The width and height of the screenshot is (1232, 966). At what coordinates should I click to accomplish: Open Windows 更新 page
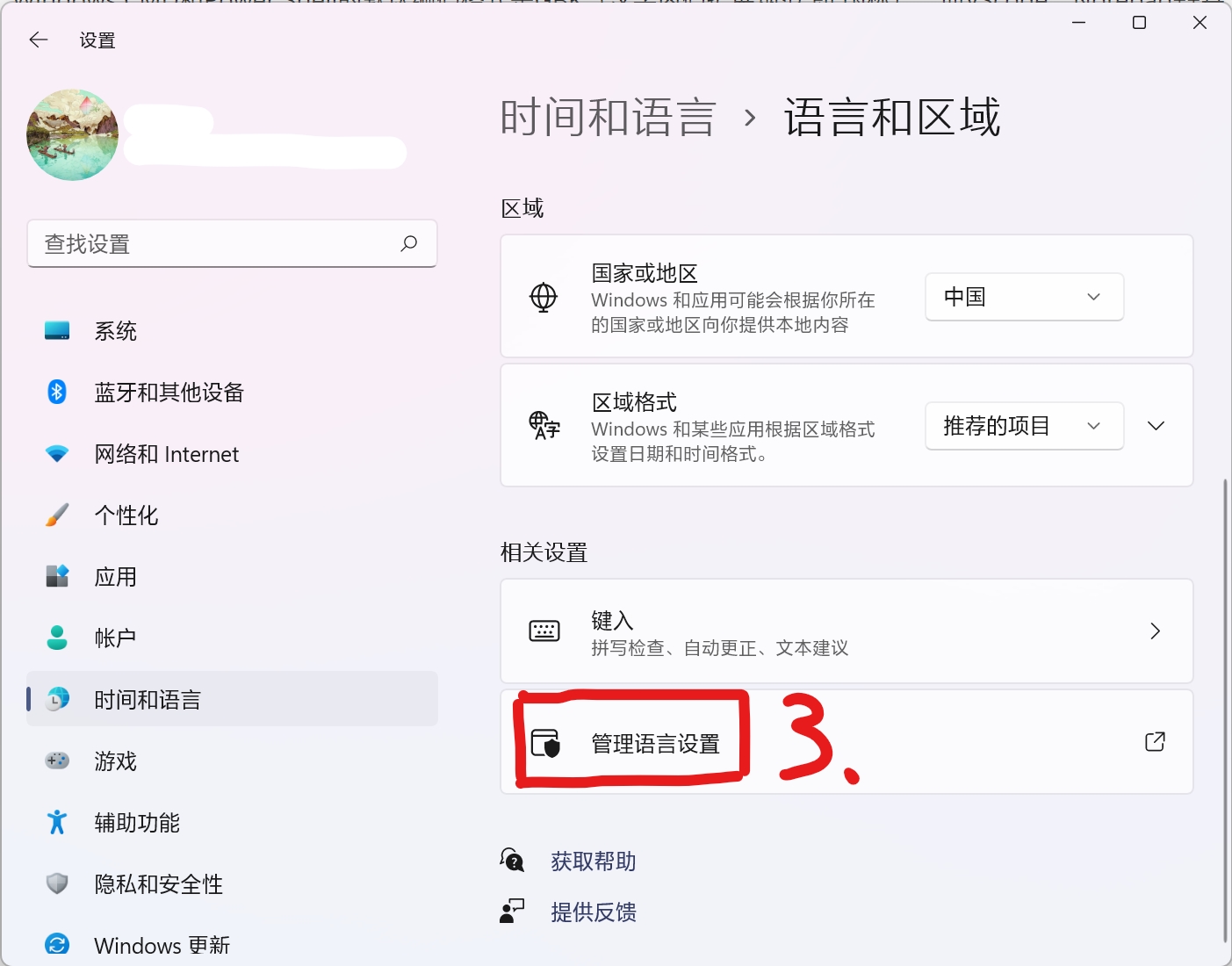pyautogui.click(x=233, y=945)
